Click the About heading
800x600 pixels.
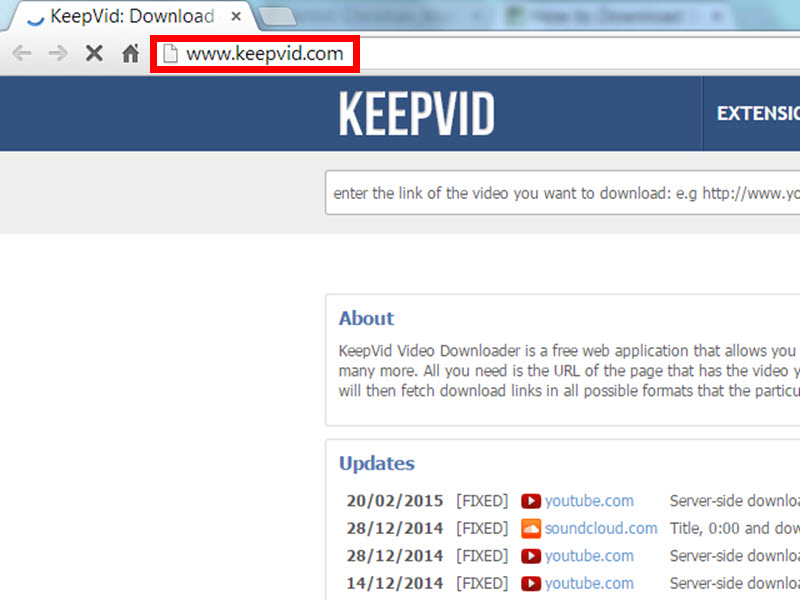coord(366,318)
